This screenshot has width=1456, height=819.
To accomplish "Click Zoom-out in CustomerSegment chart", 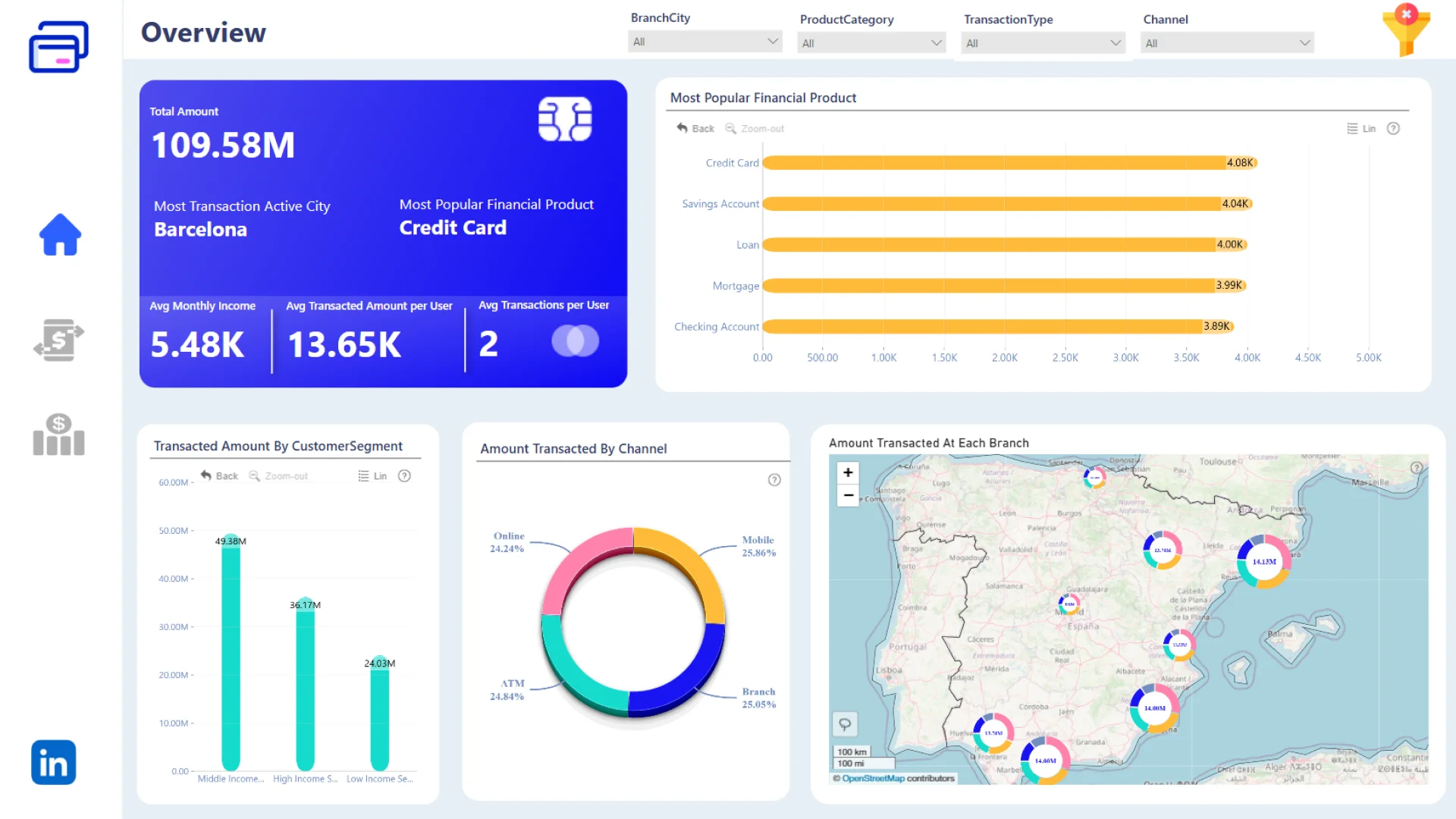I will pos(278,475).
